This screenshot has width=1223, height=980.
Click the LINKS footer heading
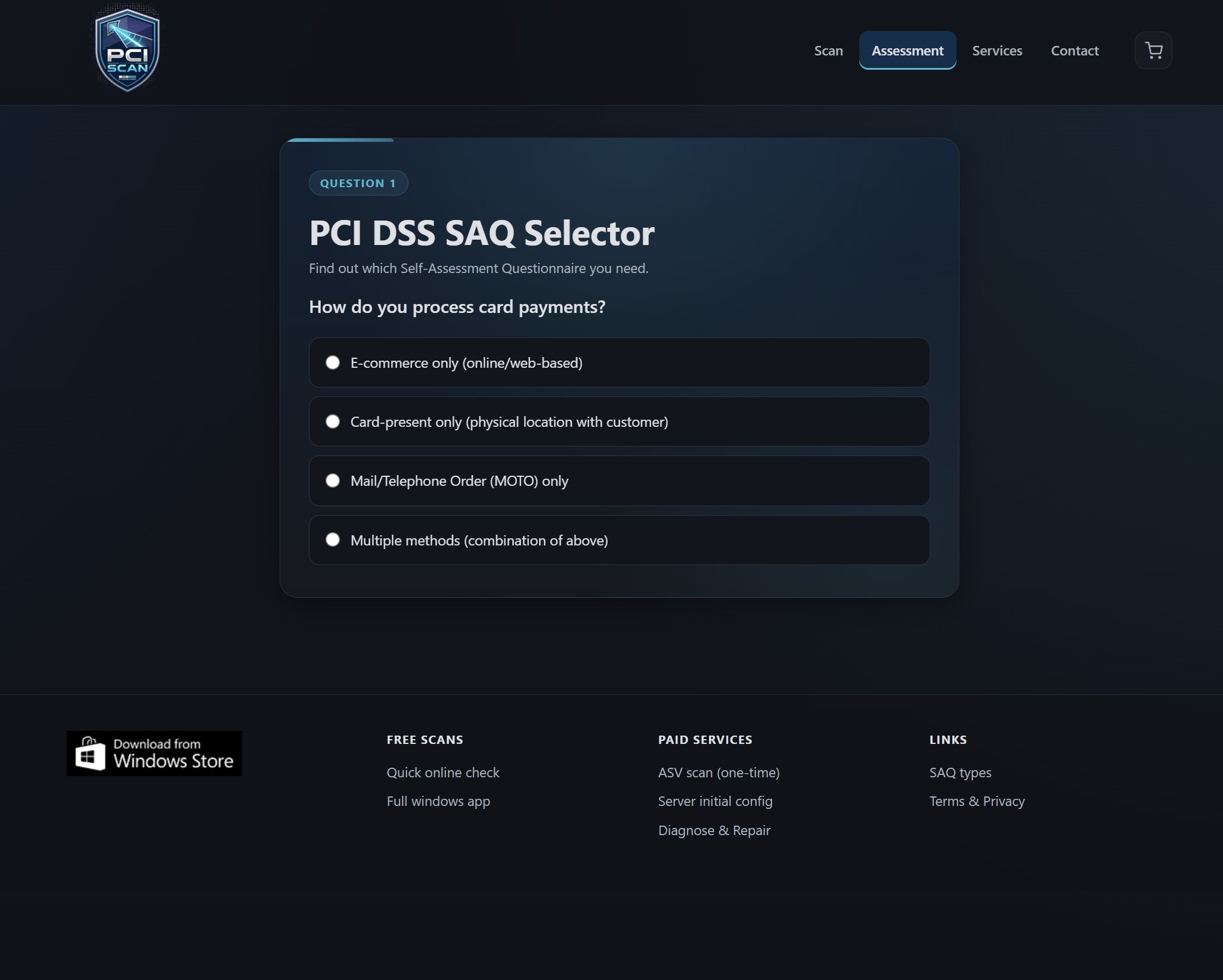[948, 740]
